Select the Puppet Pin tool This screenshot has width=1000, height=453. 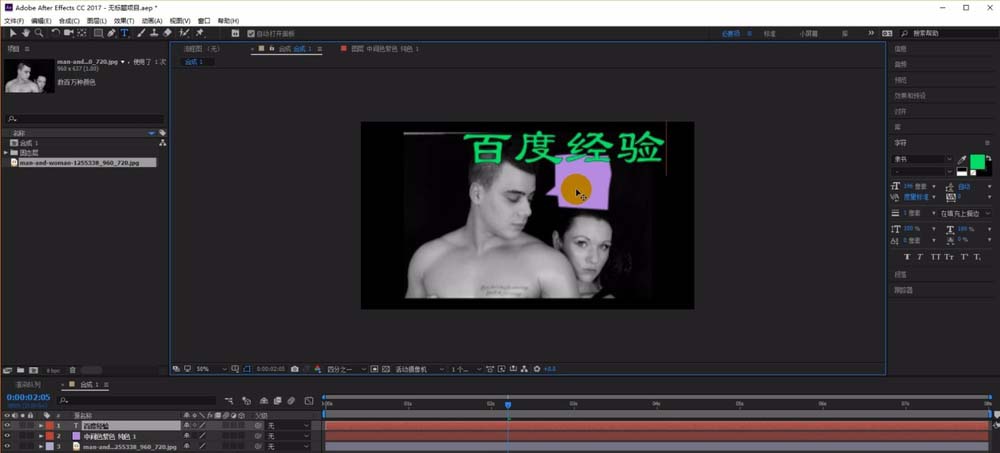(200, 33)
